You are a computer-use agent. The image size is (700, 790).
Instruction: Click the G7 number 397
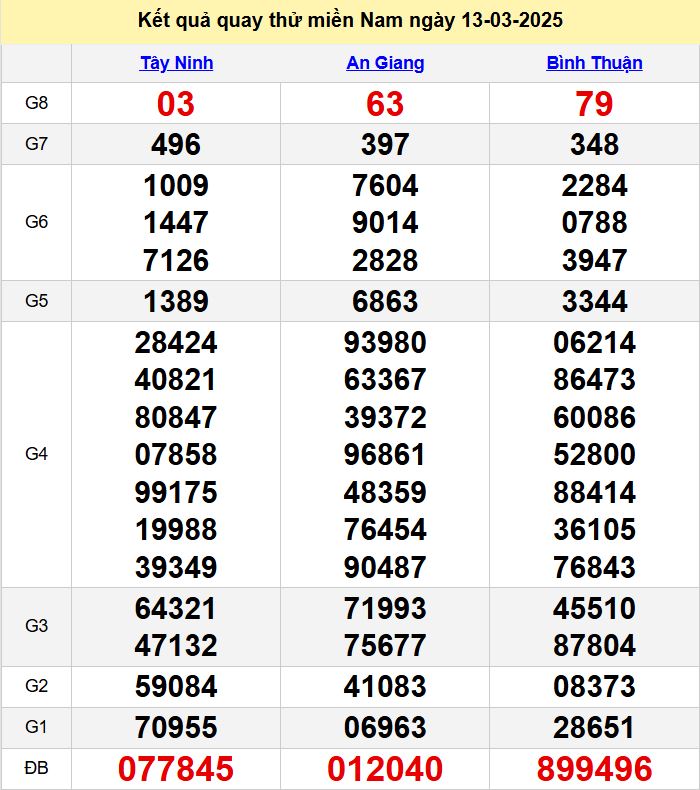385,145
